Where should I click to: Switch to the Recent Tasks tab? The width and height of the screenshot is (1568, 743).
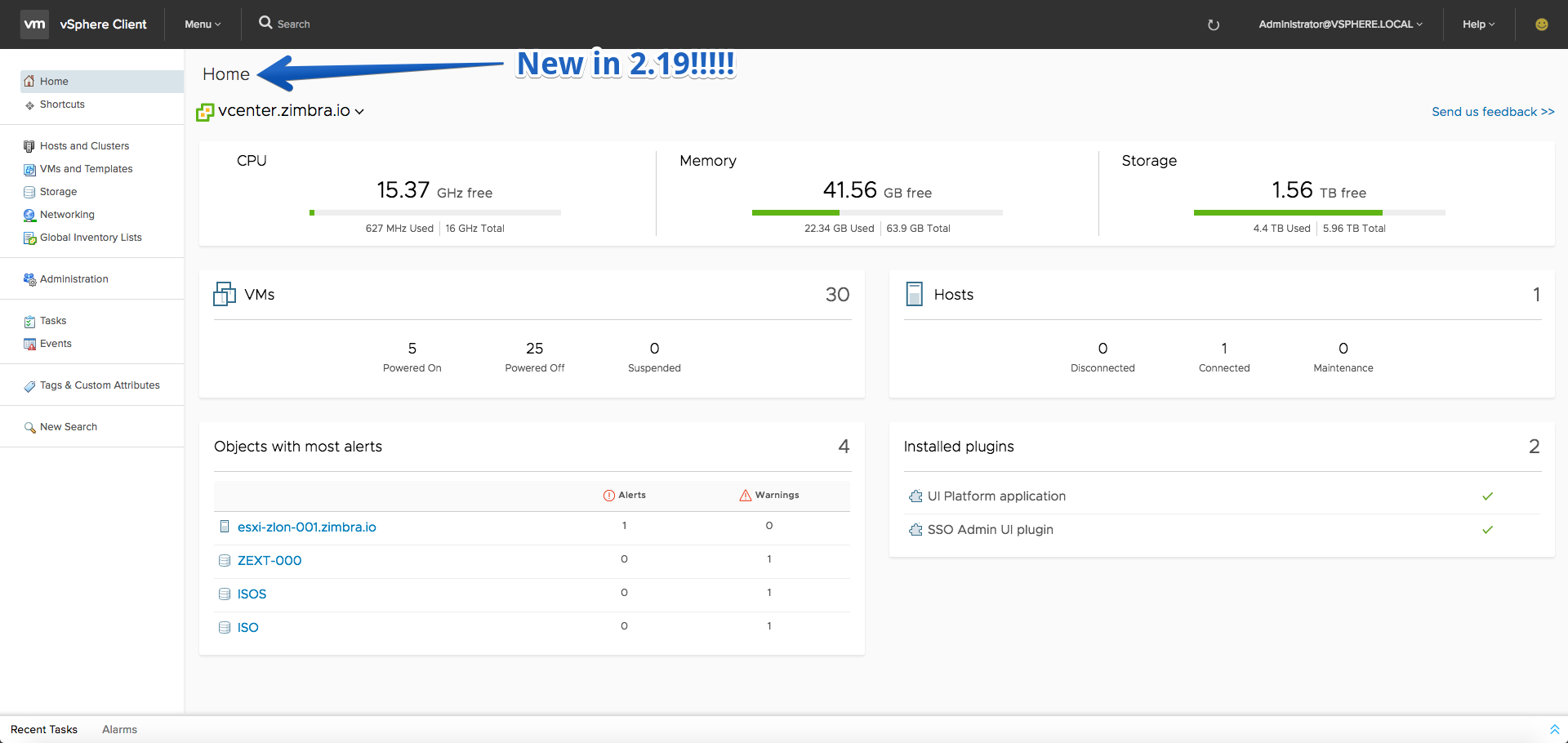pyautogui.click(x=44, y=729)
